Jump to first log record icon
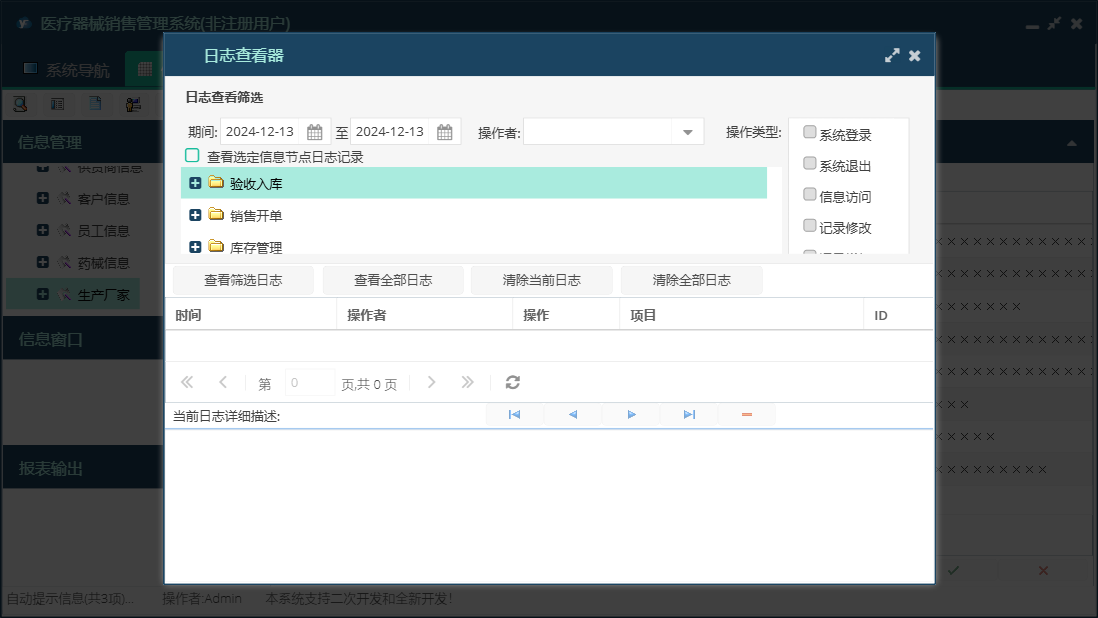The width and height of the screenshot is (1098, 618). [514, 414]
